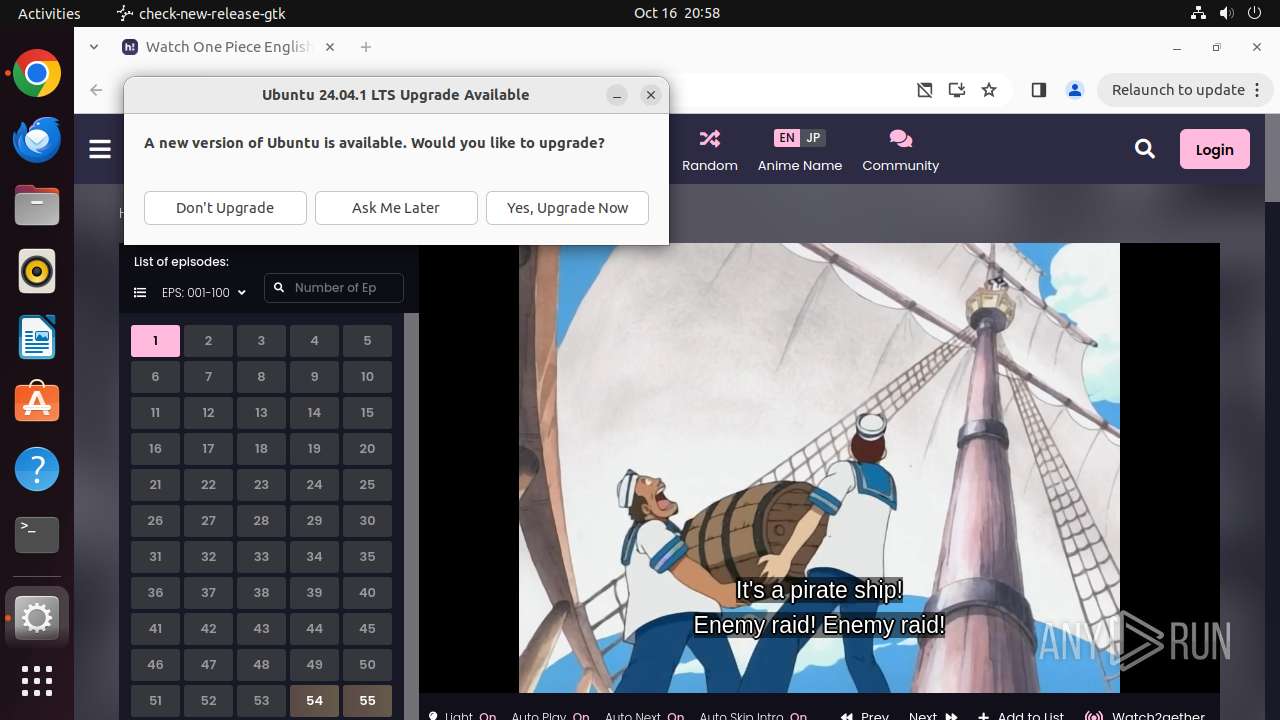The image size is (1280, 720).
Task: Click the video player frame
Action: tap(819, 468)
